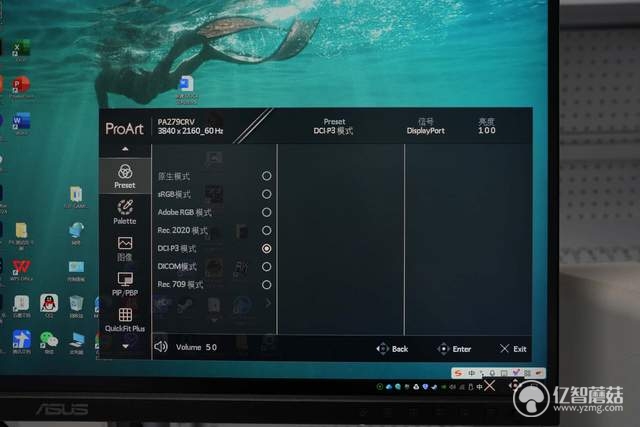Select the sRGB mode radio button
This screenshot has width=640, height=427.
[267, 194]
